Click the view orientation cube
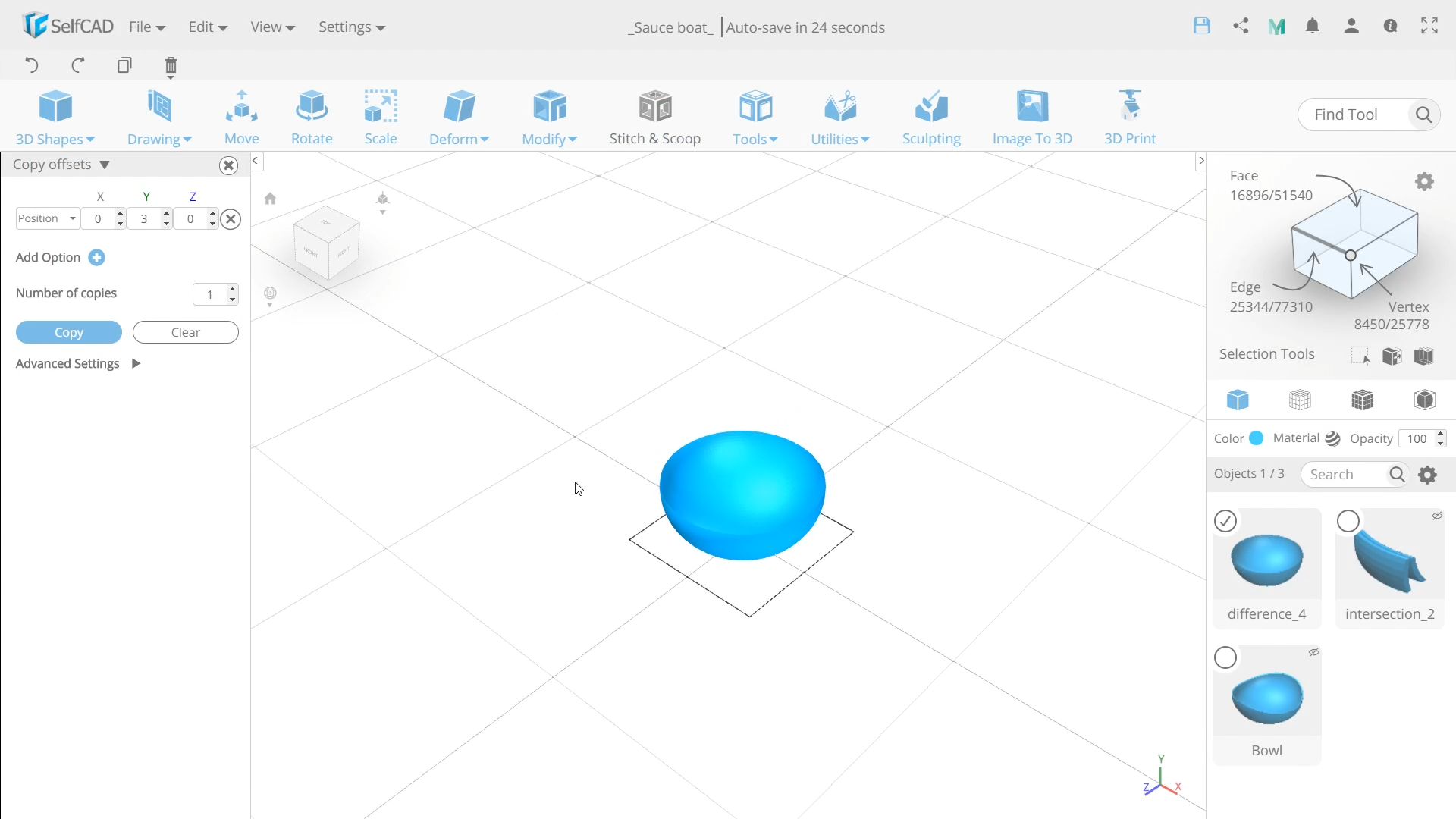Image resolution: width=1456 pixels, height=819 pixels. [327, 243]
